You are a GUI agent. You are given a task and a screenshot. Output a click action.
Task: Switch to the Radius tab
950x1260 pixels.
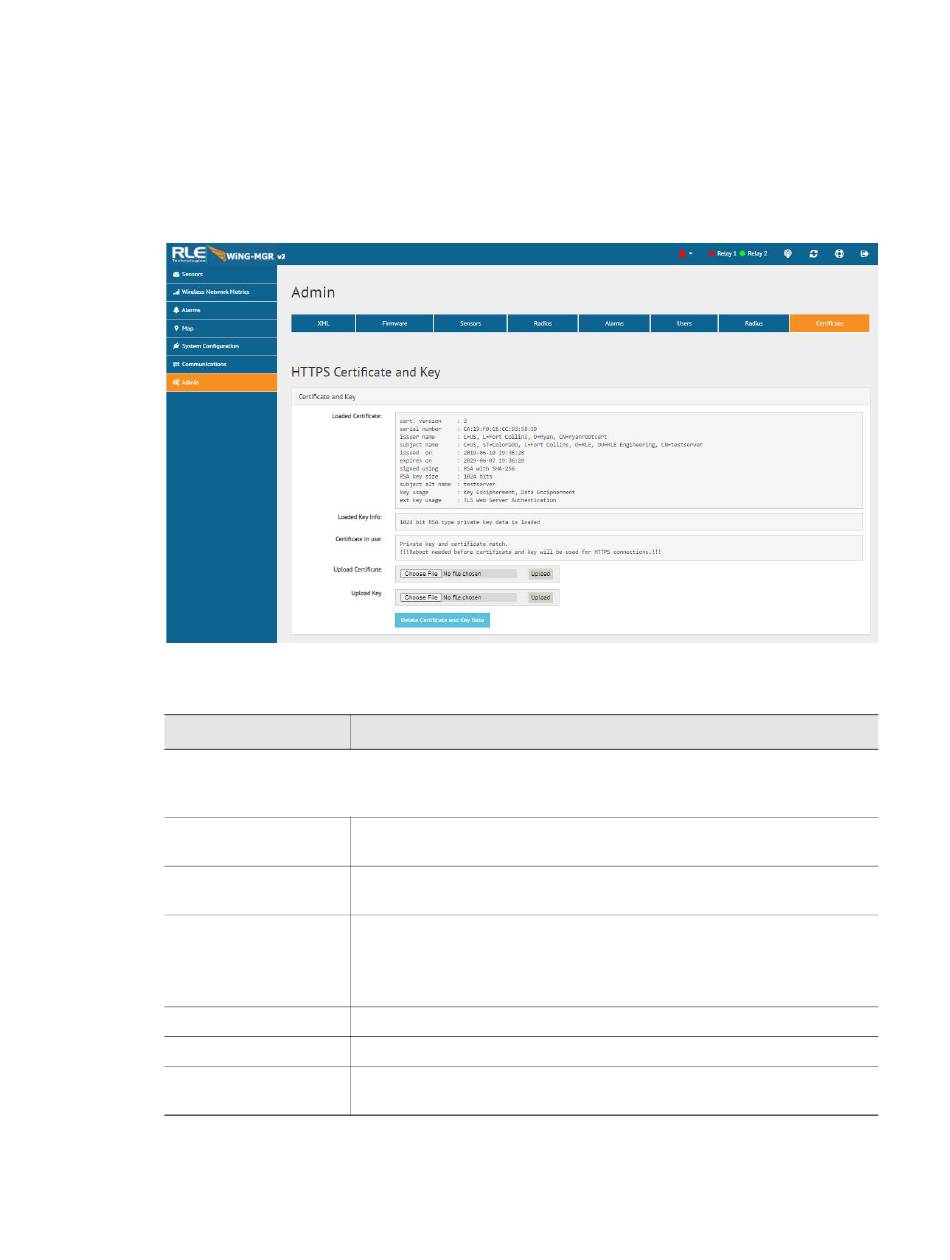tap(754, 324)
